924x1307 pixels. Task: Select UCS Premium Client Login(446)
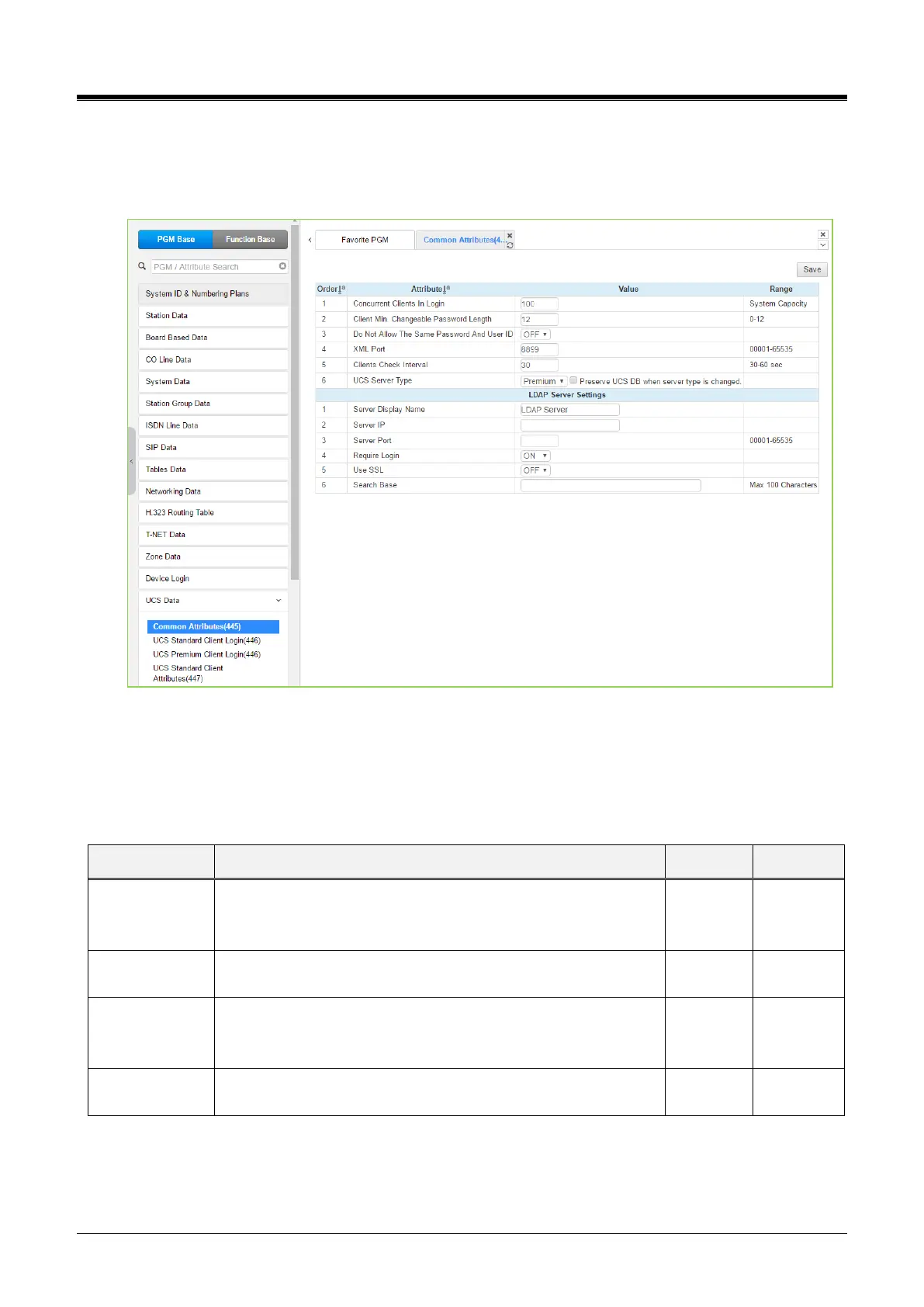206,654
